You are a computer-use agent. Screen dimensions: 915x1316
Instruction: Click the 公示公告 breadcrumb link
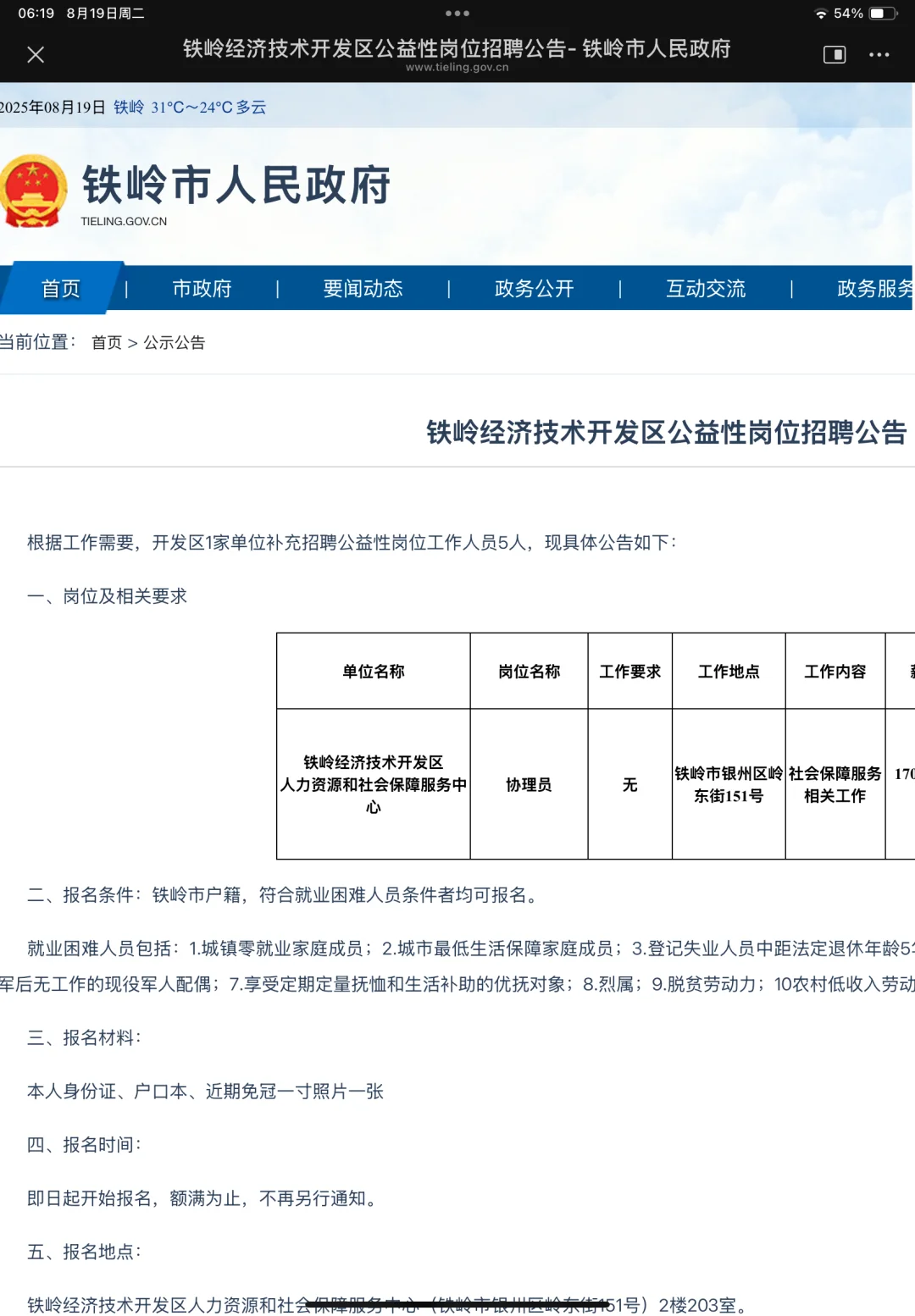click(x=175, y=342)
